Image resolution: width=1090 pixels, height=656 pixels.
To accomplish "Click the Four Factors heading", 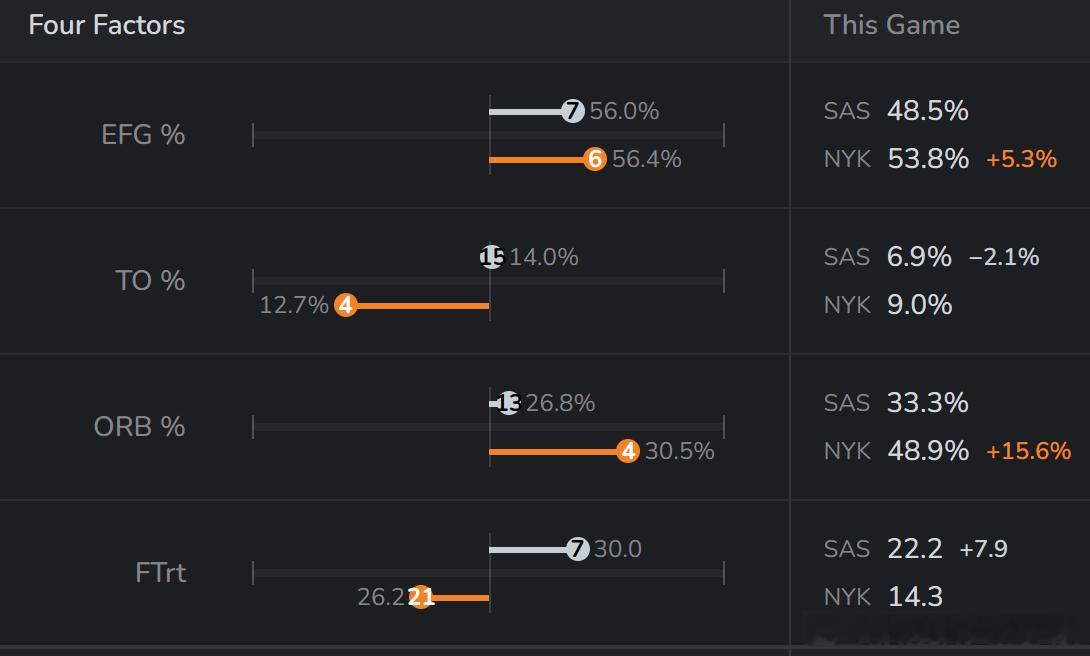I will click(x=107, y=25).
